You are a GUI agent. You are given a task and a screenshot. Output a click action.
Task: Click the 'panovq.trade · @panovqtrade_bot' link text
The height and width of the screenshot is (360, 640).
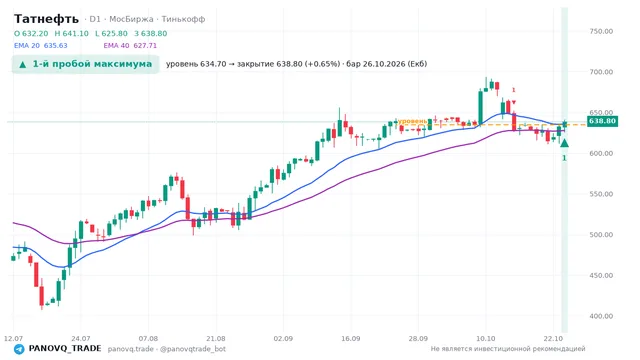pyautogui.click(x=167, y=349)
